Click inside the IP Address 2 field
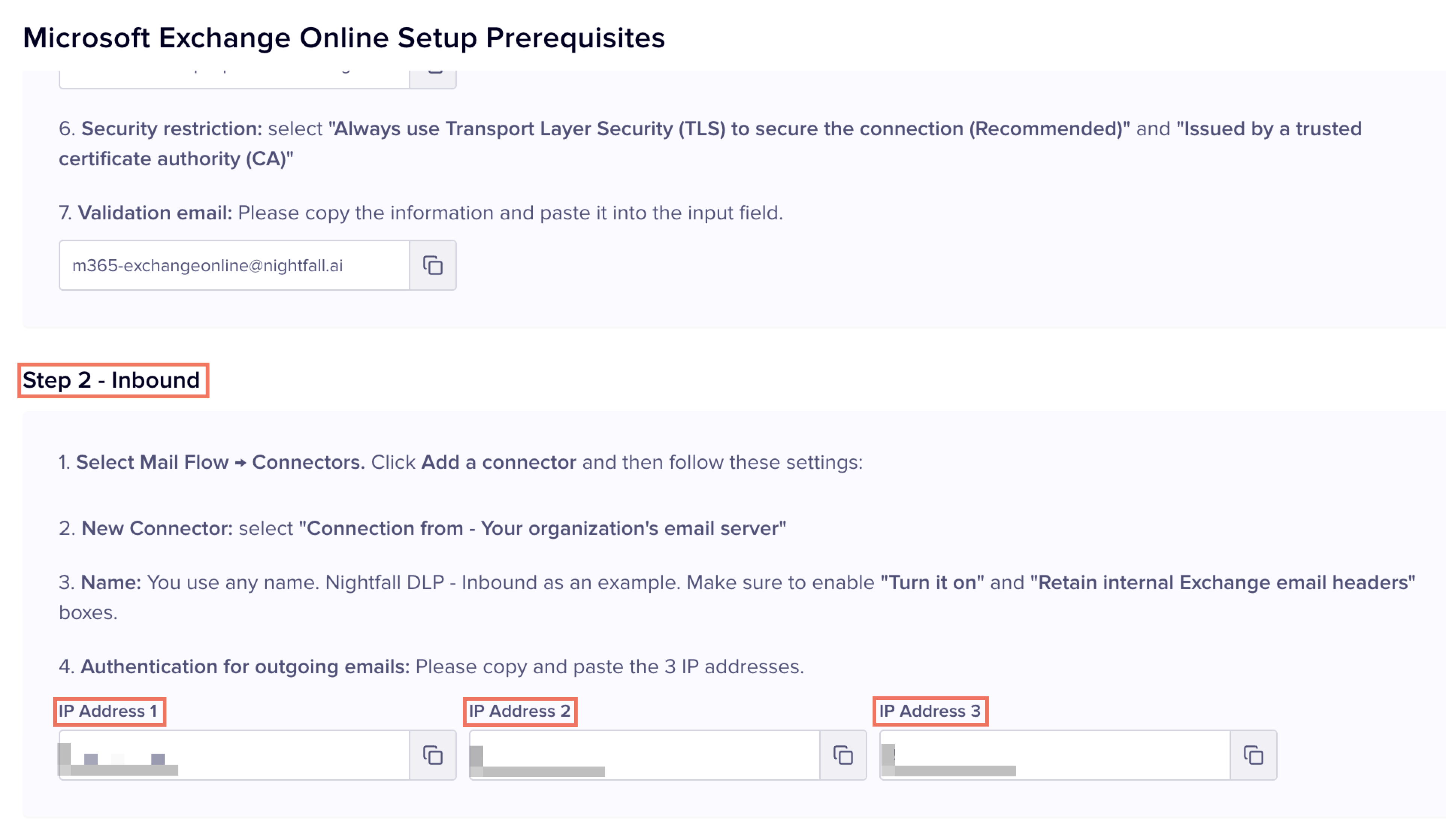The width and height of the screenshot is (1446, 840). coord(644,755)
